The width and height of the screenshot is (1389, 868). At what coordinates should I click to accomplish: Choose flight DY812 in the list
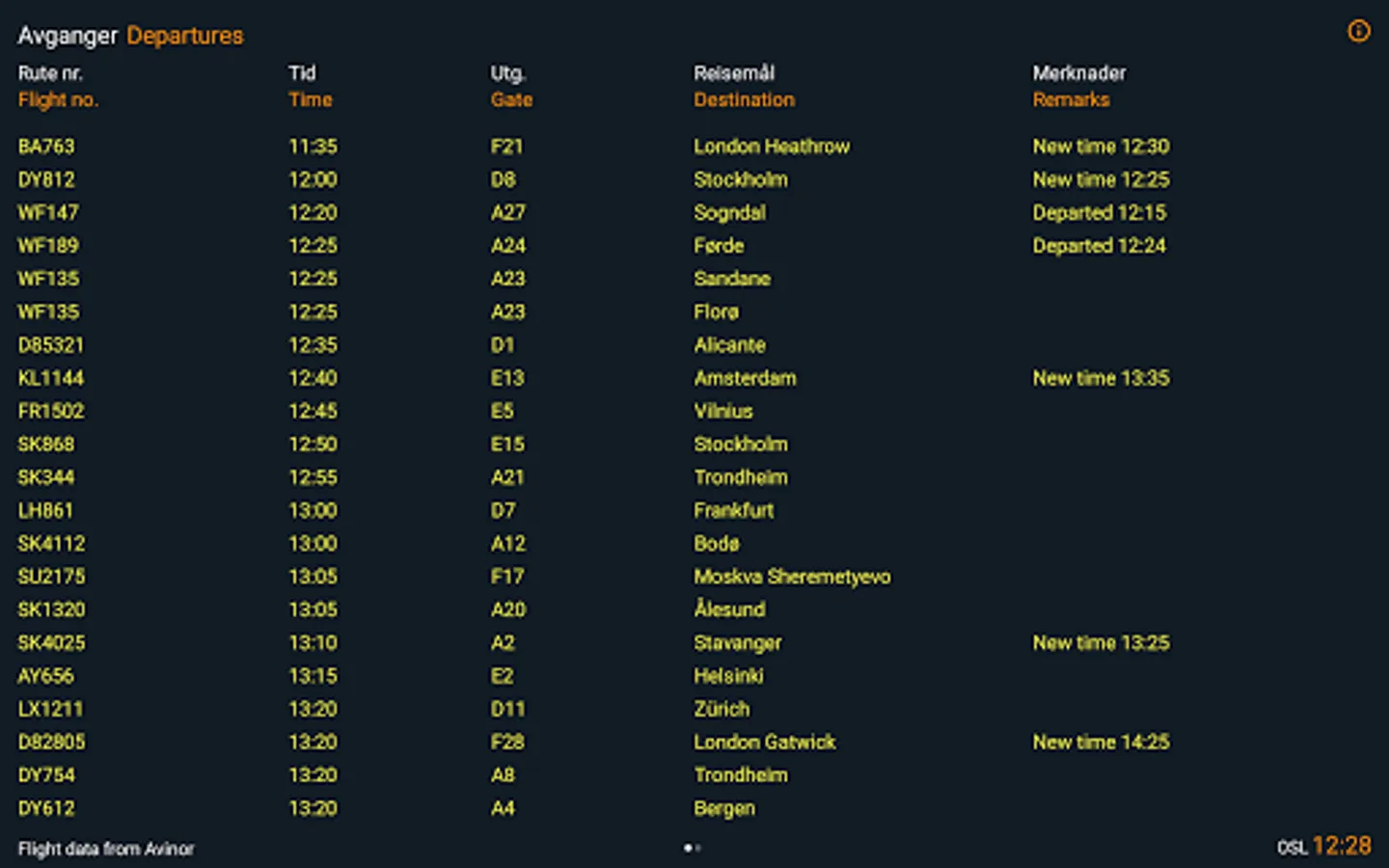pyautogui.click(x=46, y=179)
